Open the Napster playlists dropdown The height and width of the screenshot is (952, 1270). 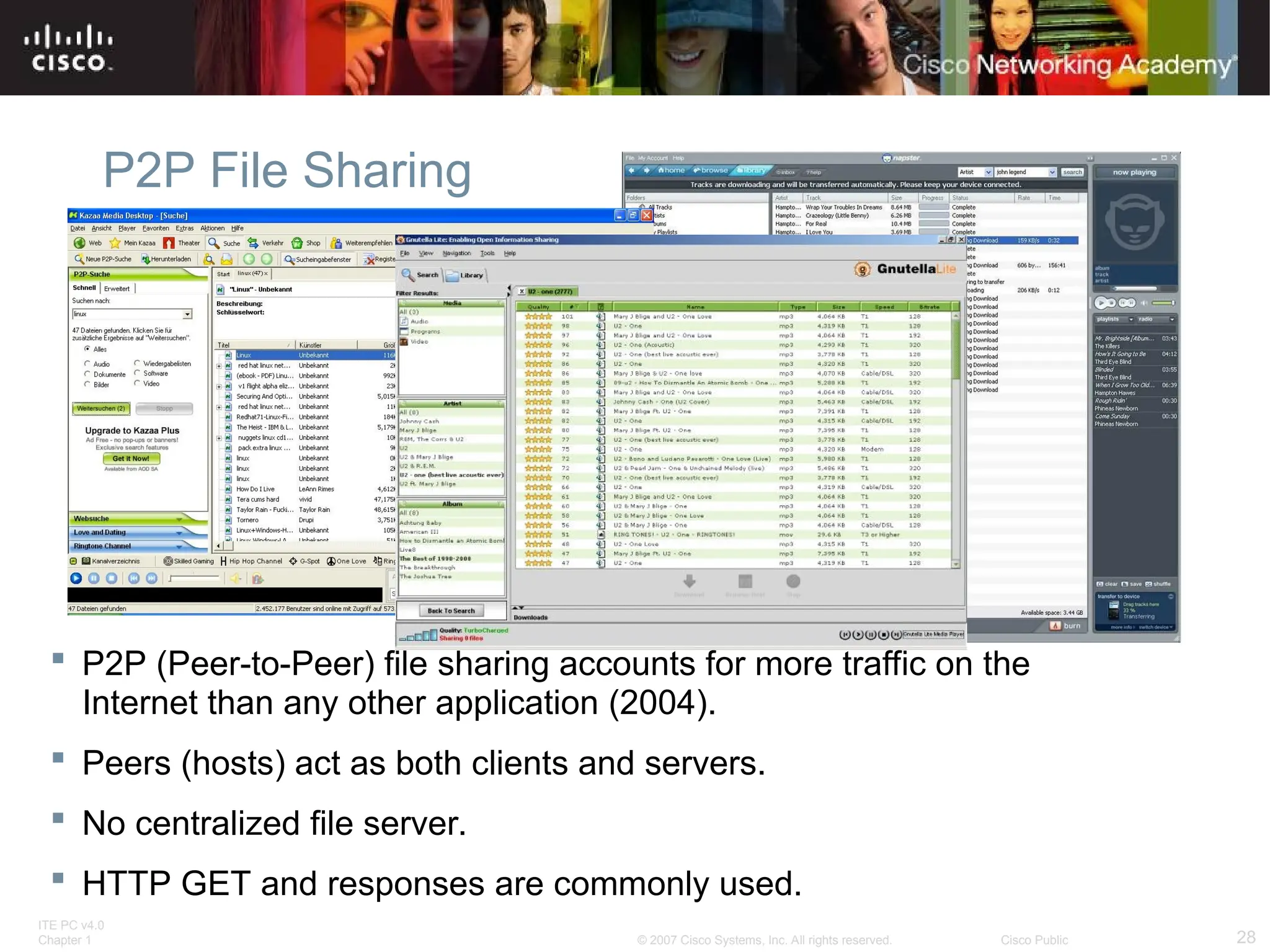[1114, 319]
